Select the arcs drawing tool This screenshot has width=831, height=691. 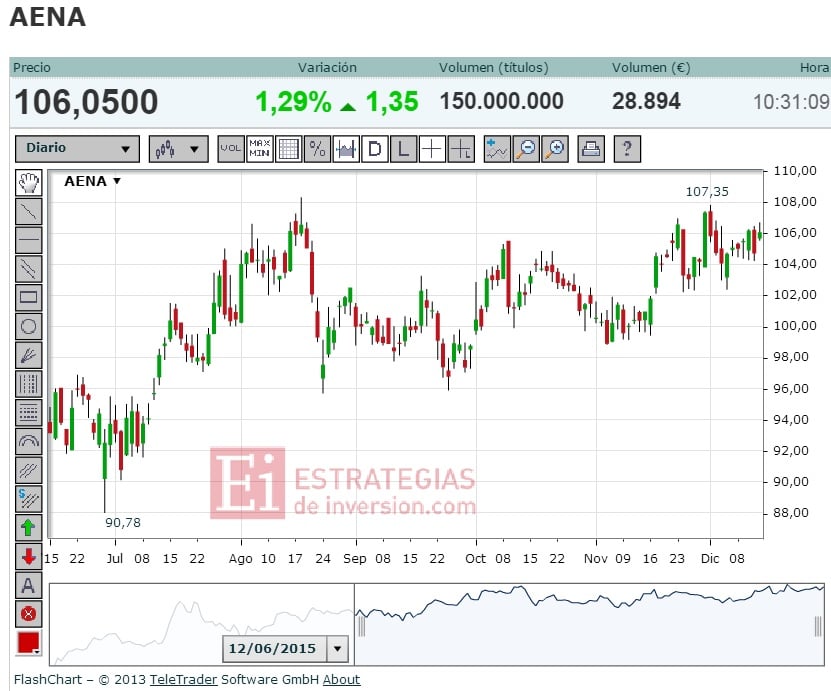pos(29,441)
